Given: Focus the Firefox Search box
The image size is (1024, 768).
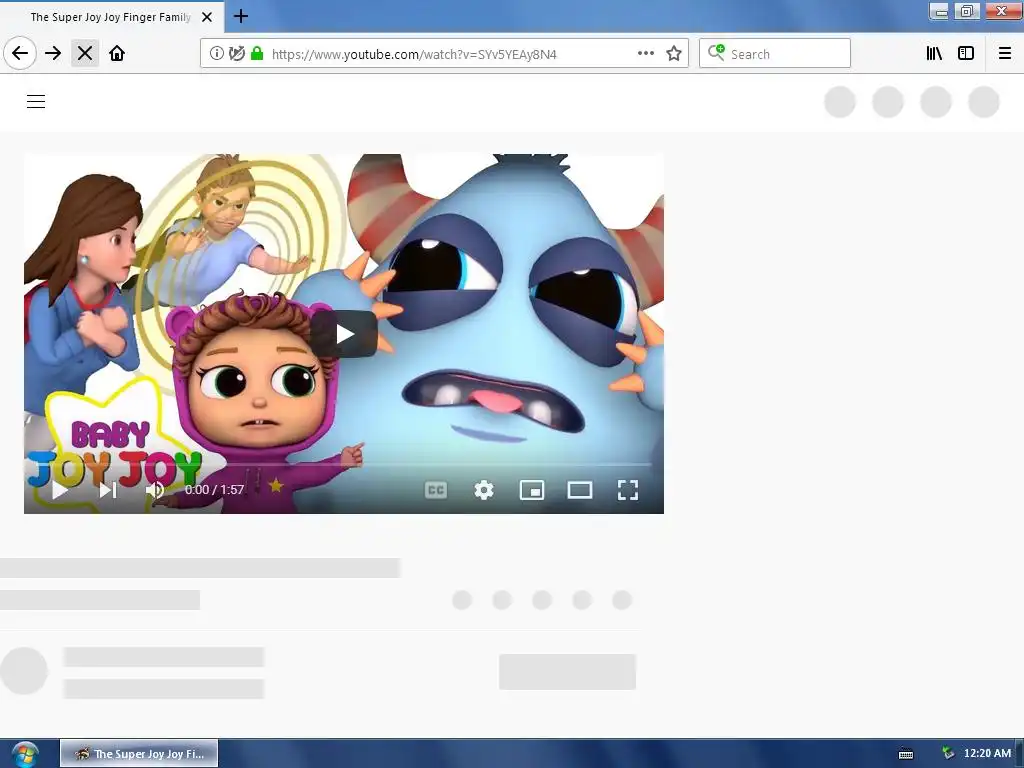Looking at the screenshot, I should (x=775, y=54).
